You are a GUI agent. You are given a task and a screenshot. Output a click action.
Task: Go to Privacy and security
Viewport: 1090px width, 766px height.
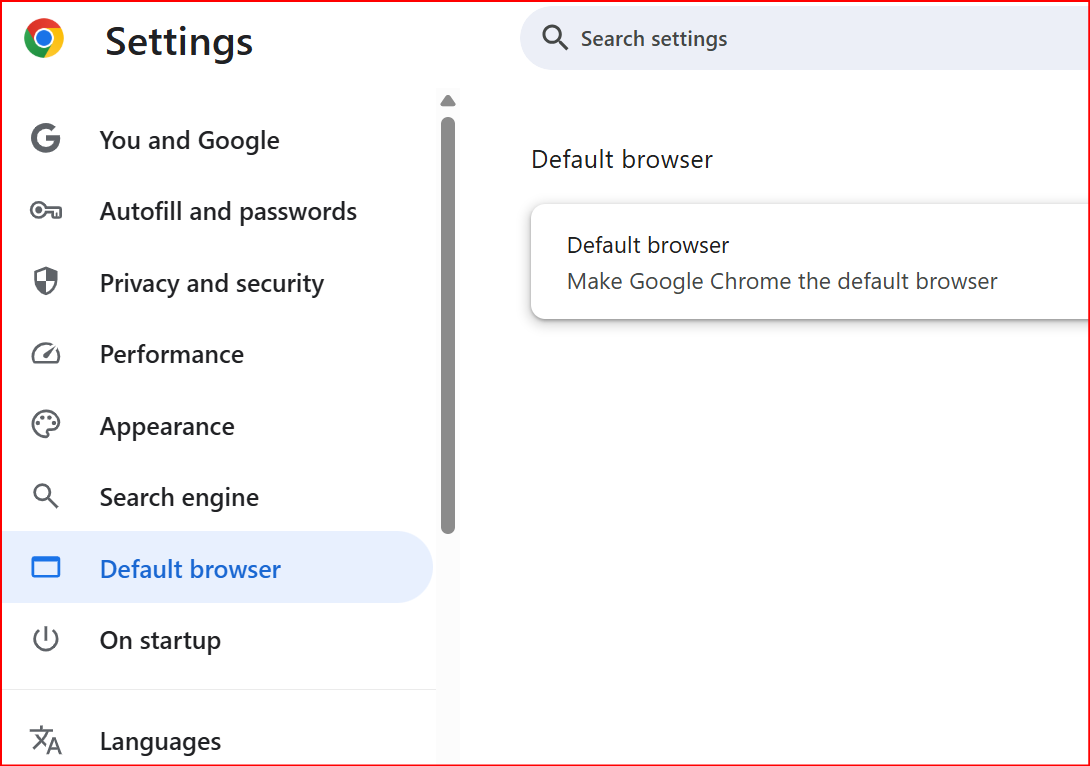tap(211, 284)
